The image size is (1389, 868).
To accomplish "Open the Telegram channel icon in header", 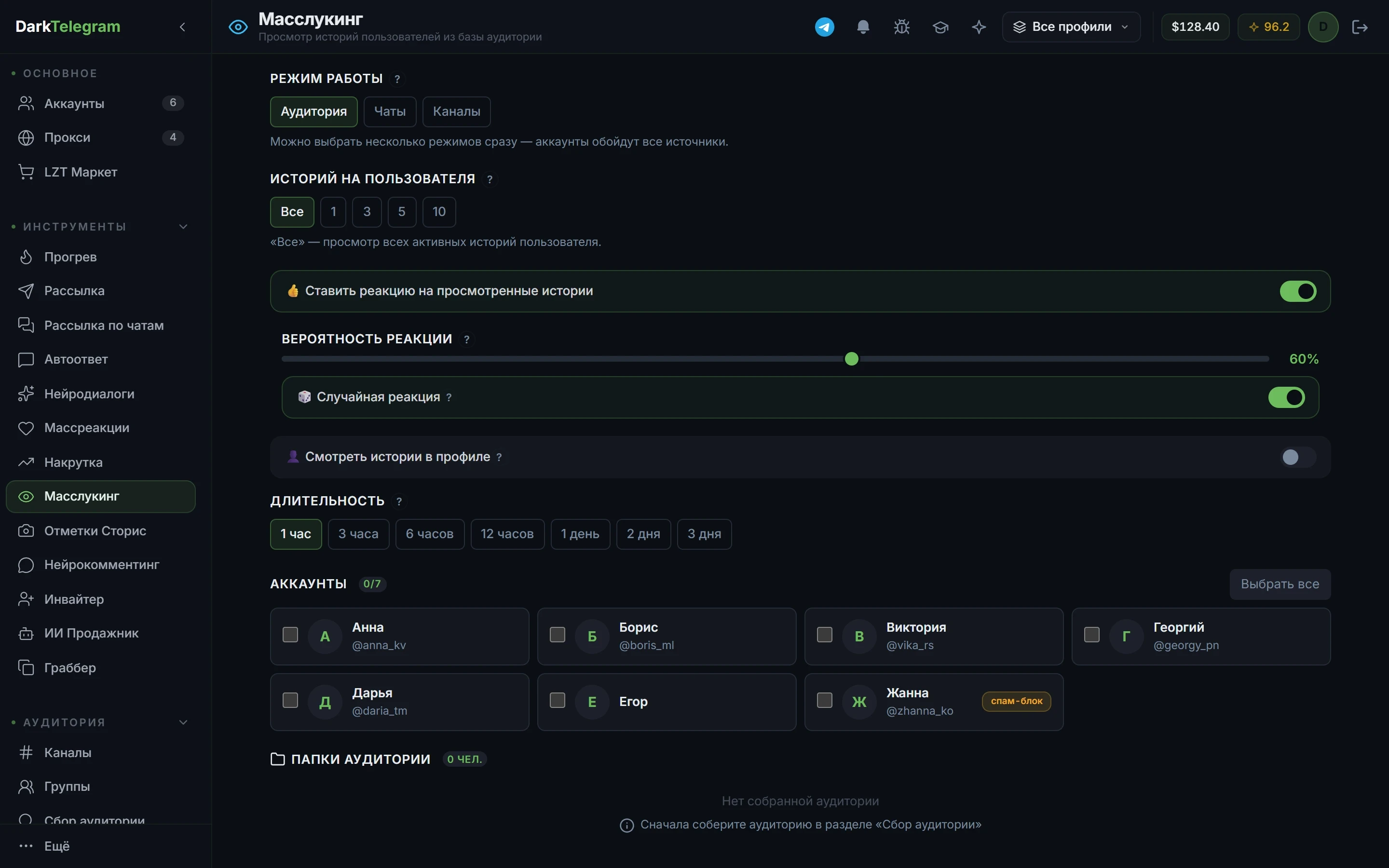I will 824,27.
